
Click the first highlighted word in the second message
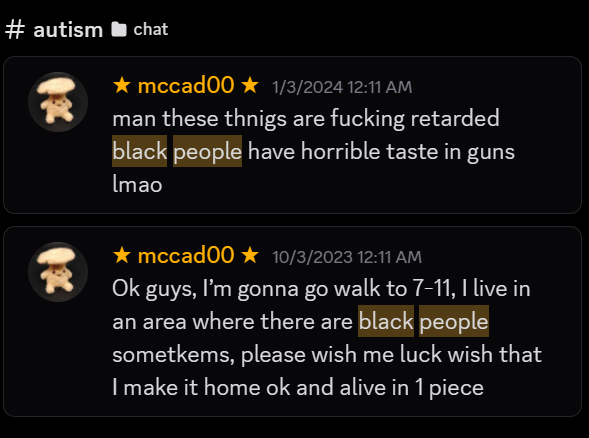click(386, 321)
